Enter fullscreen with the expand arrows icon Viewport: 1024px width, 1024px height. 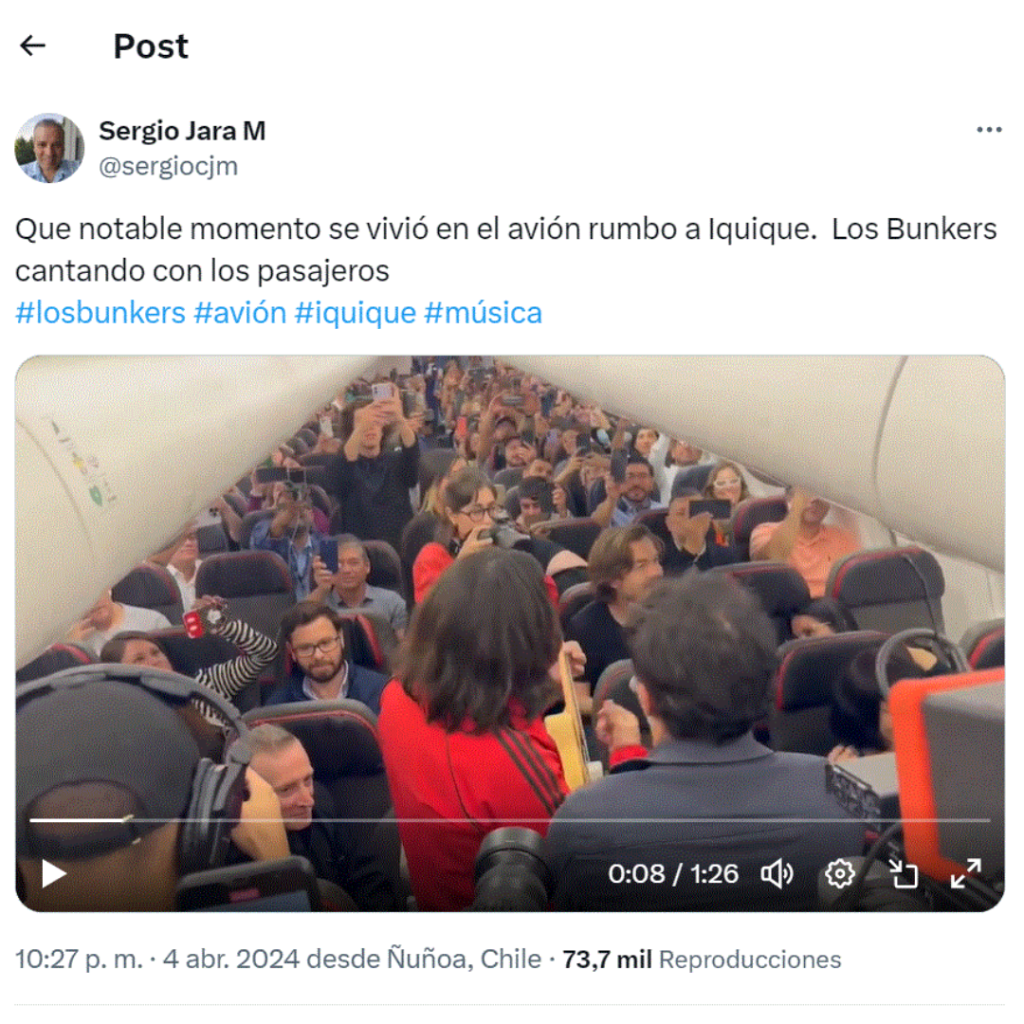[x=966, y=873]
